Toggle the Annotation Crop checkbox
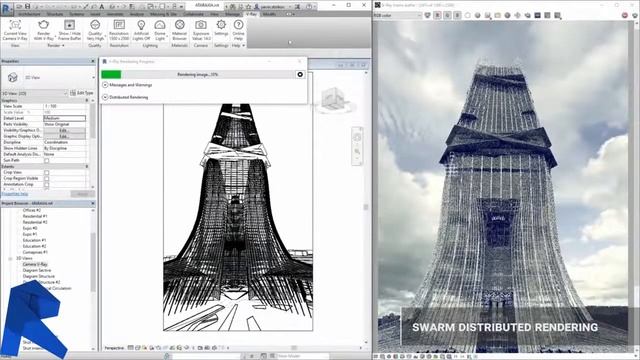 click(47, 184)
